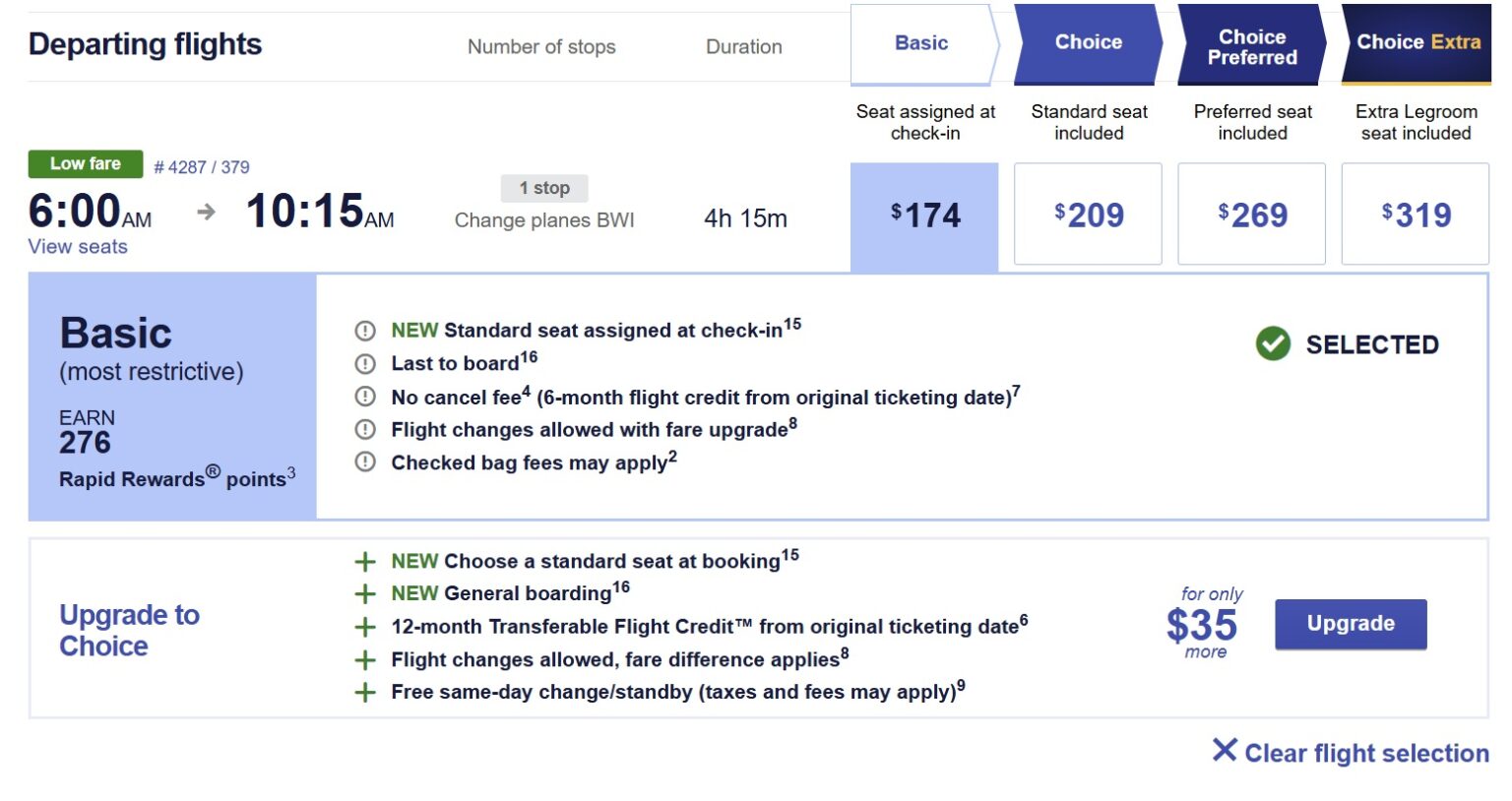1512x801 pixels.
Task: Open the View seats link
Action: [78, 246]
